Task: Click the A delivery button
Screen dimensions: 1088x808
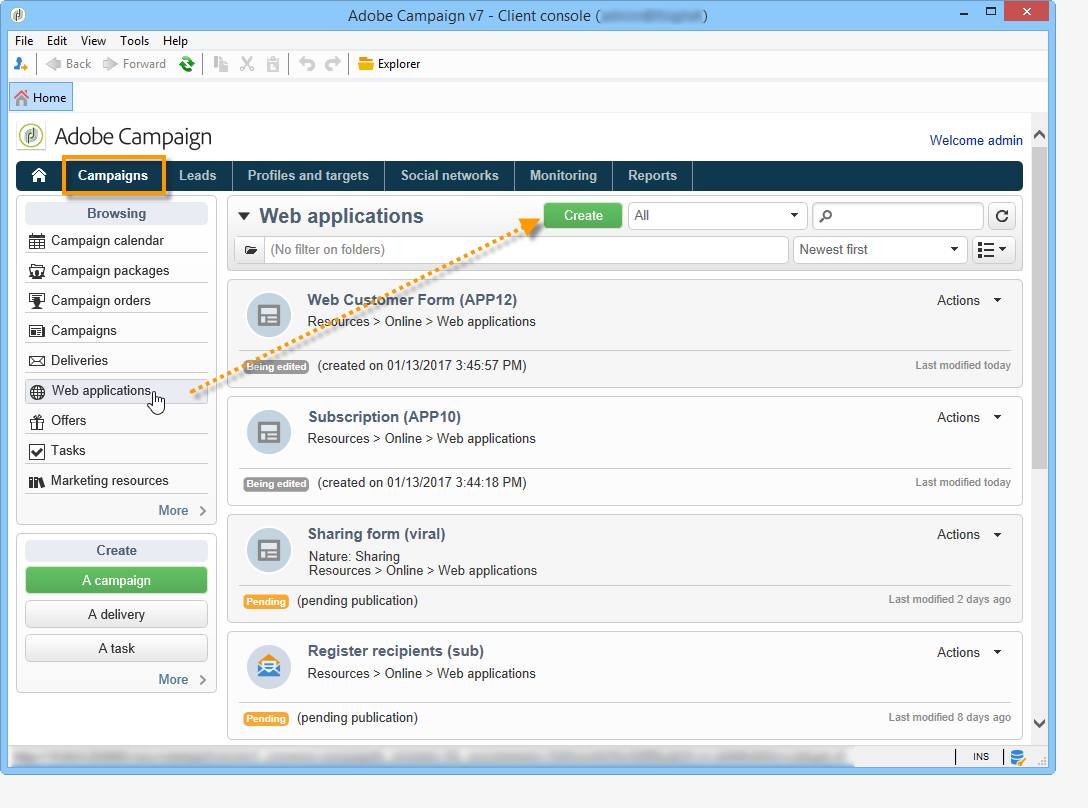Action: coord(117,614)
